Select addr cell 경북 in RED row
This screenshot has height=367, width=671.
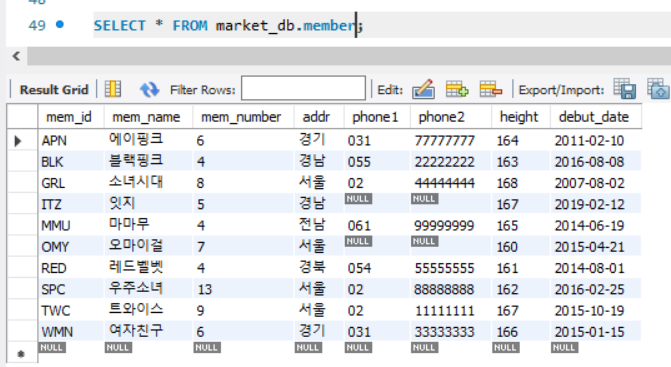[319, 268]
